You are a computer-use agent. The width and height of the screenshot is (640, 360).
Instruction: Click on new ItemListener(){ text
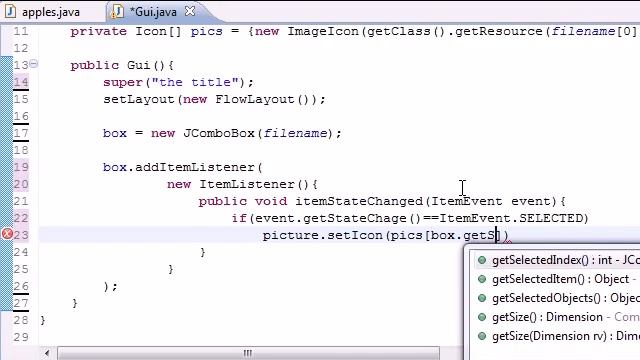click(242, 184)
